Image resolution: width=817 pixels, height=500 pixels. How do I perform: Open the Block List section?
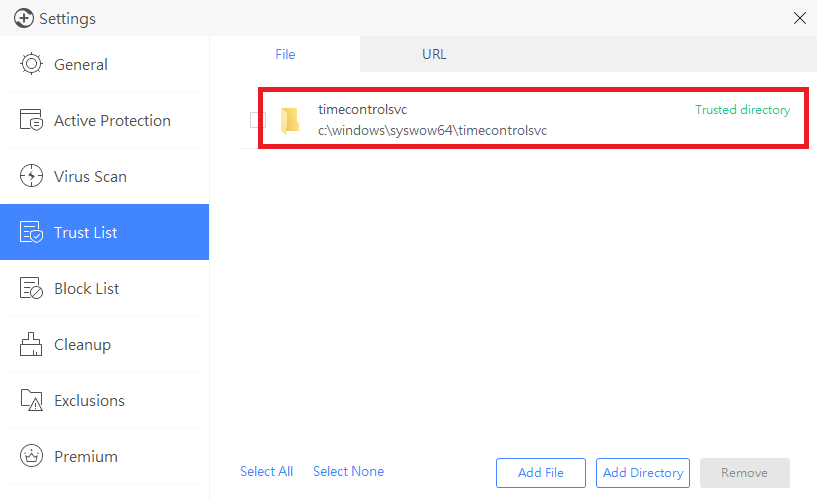pos(104,288)
